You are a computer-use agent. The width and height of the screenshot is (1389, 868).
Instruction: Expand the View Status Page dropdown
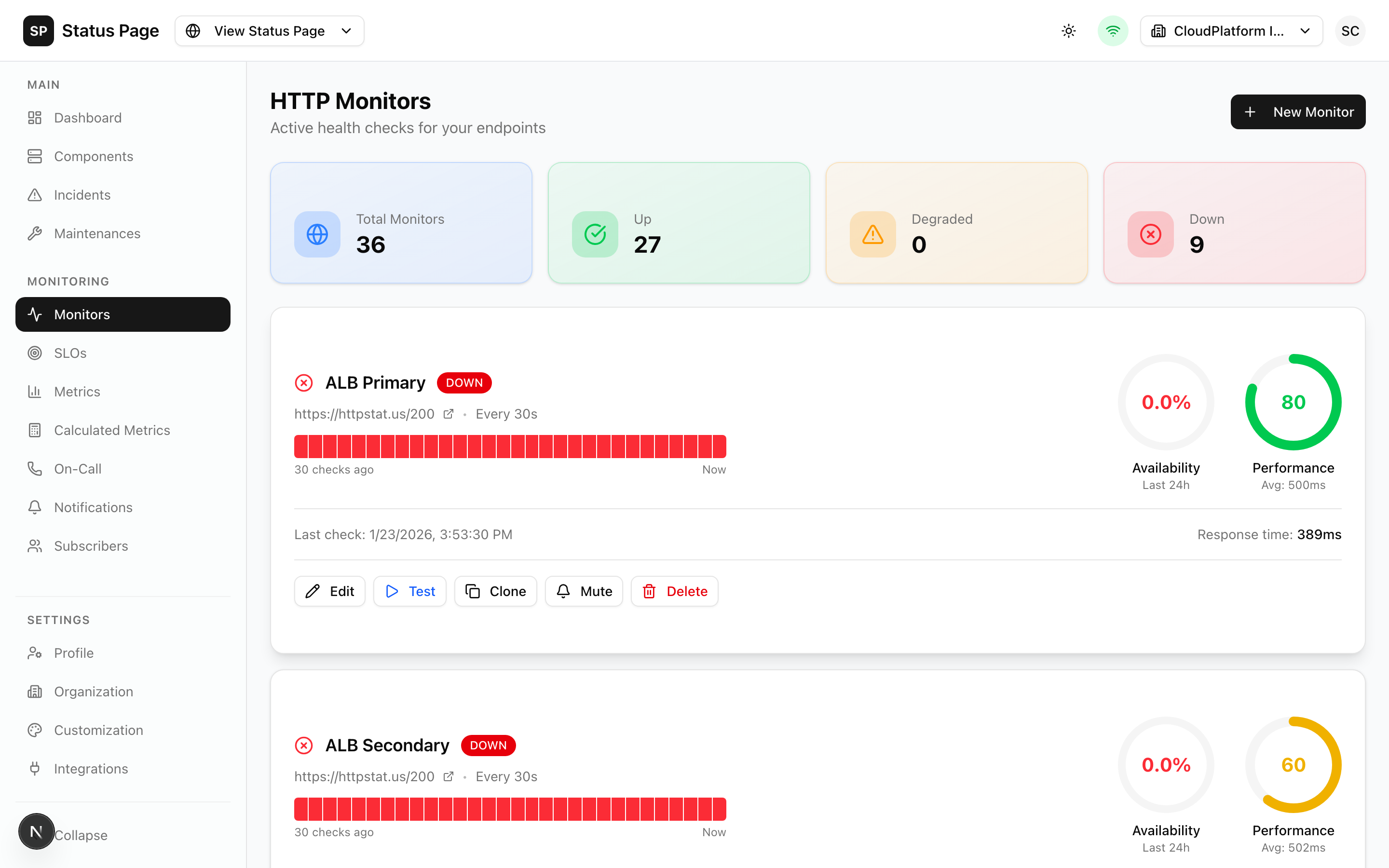tap(269, 31)
